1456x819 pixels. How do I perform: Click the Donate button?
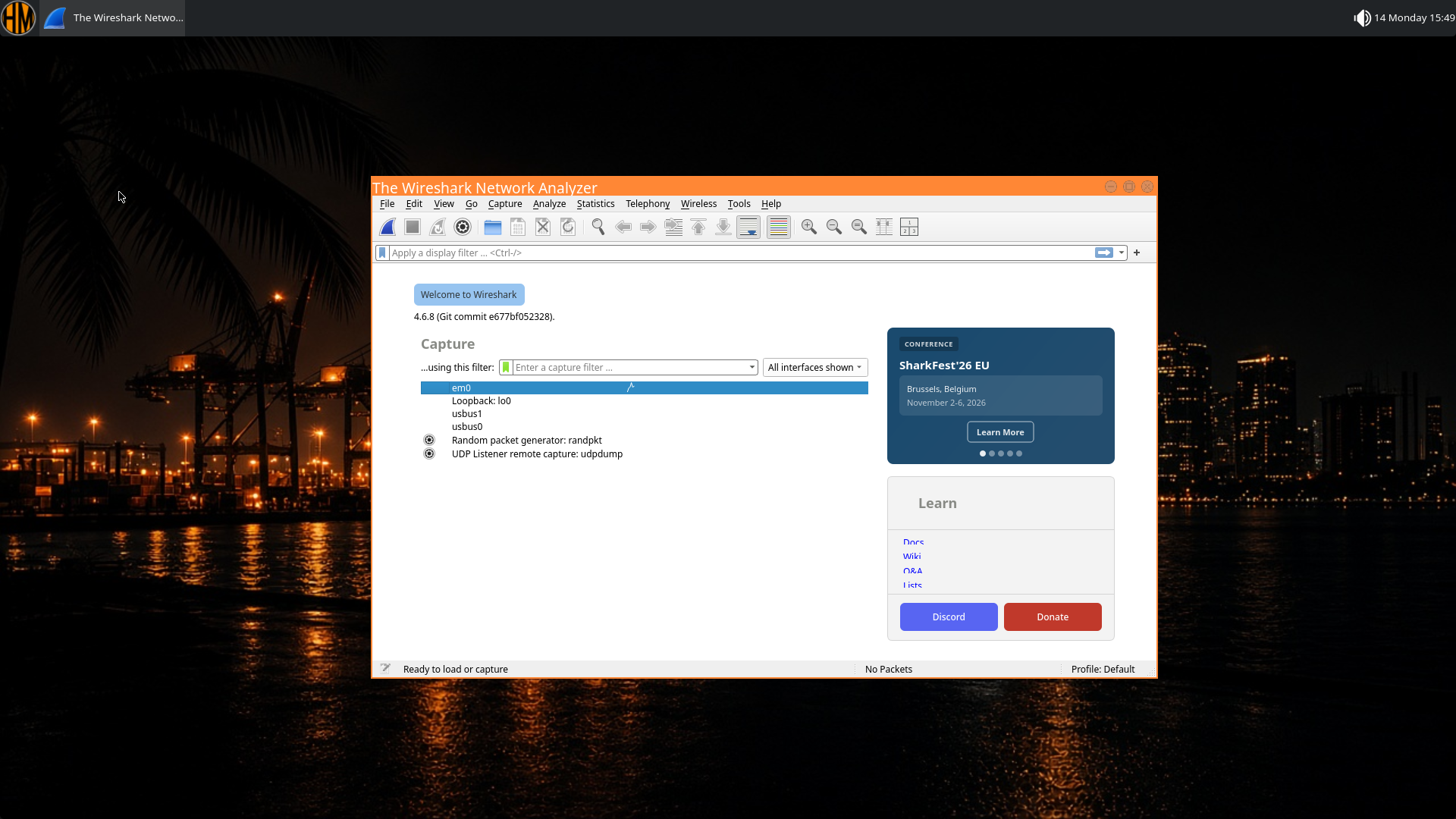click(1053, 617)
